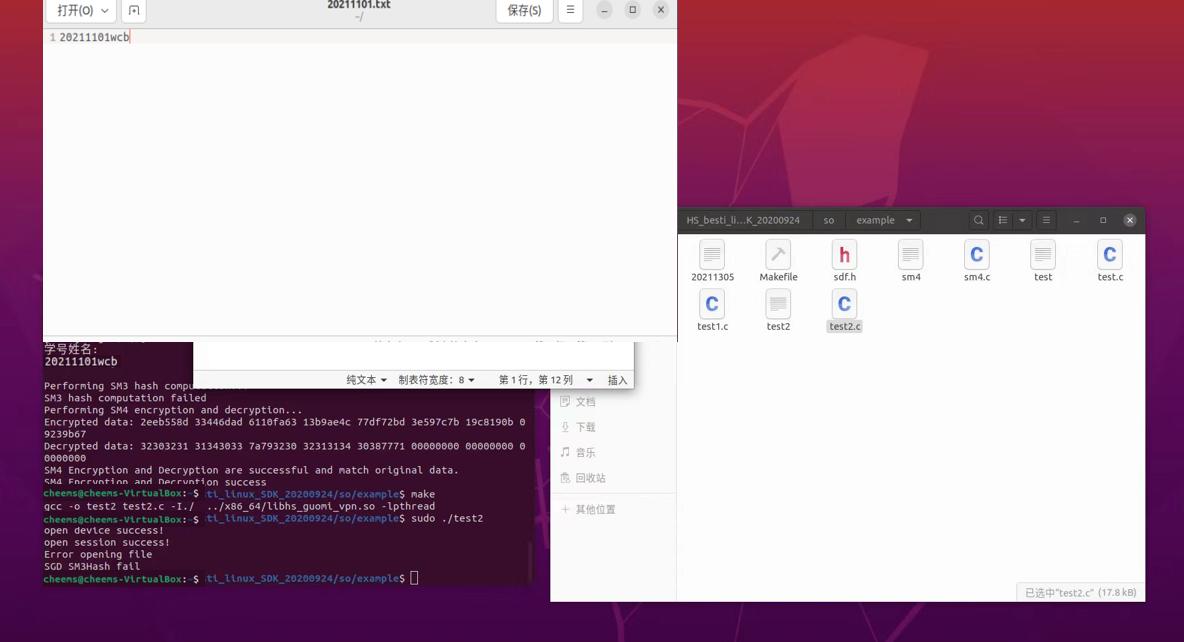Viewport: 1184px width, 642px height.
Task: Maximize the text editor window
Action: (x=633, y=10)
